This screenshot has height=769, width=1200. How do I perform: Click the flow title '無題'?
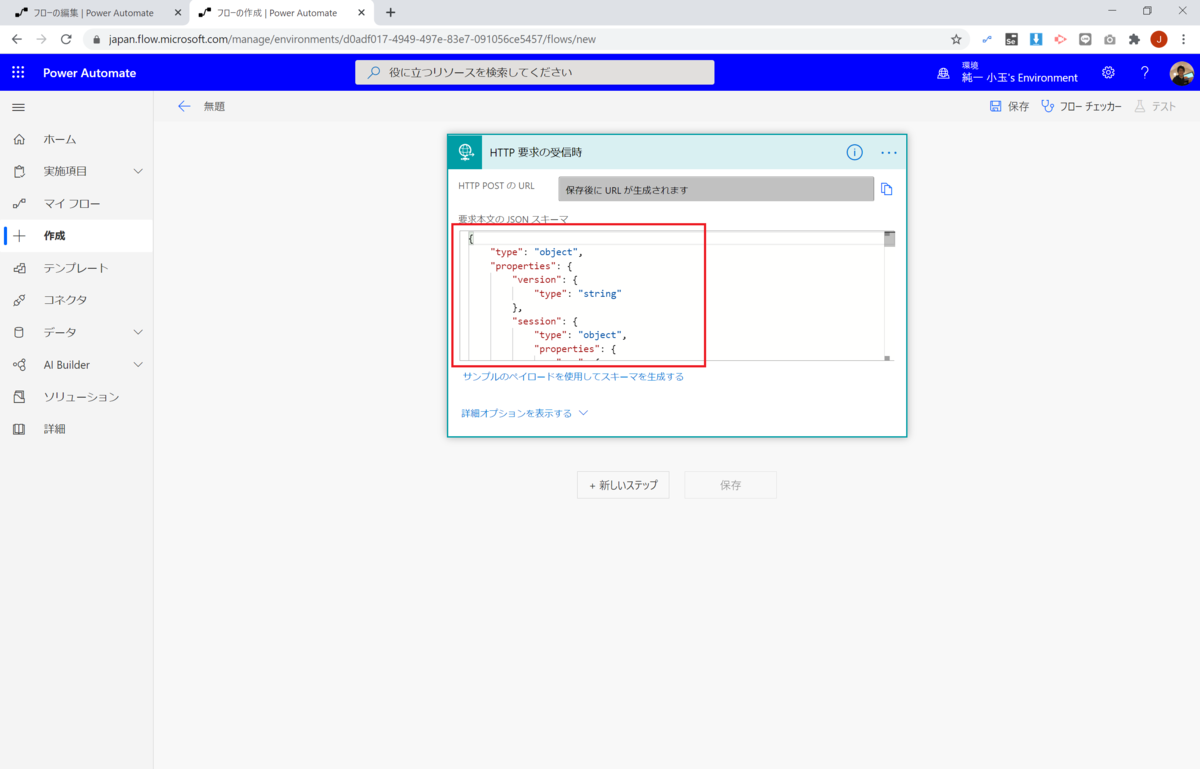point(214,106)
